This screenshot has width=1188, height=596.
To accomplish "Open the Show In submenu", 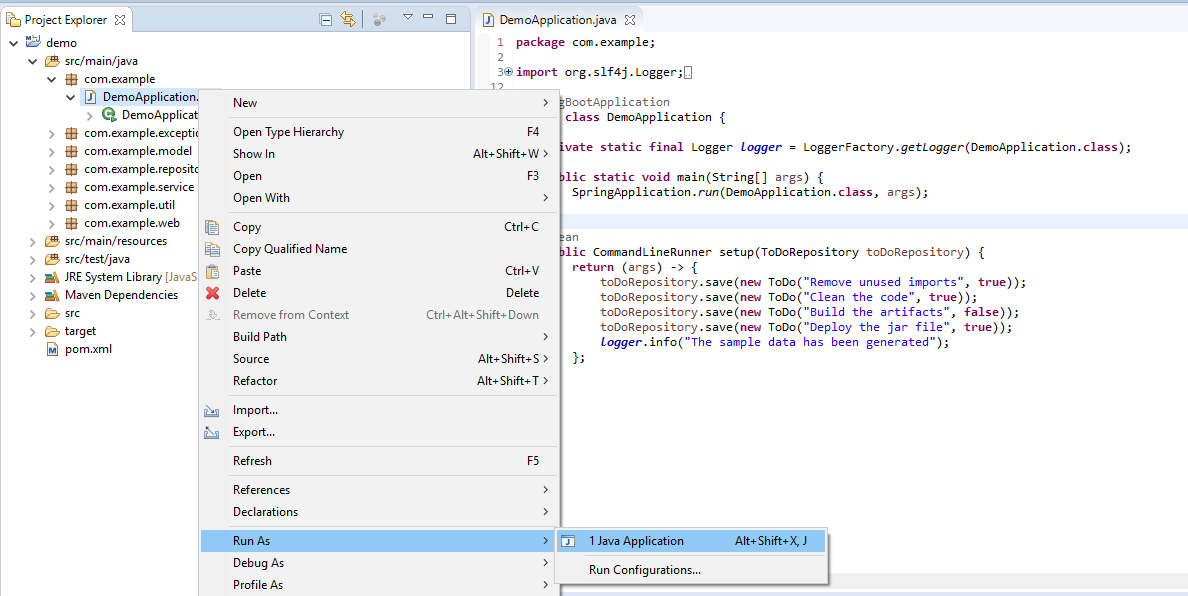I will 379,154.
